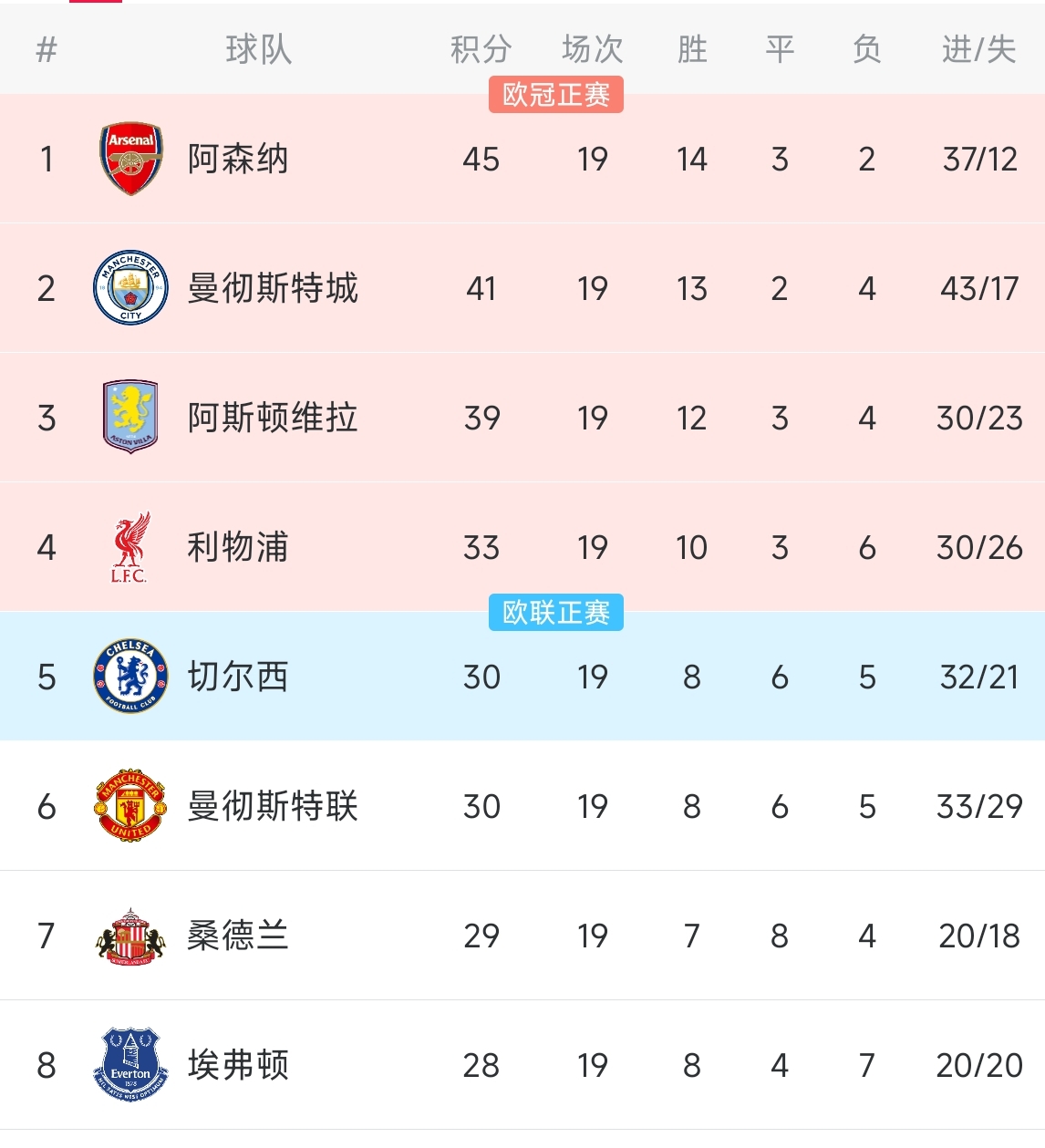Select the 胜 column header

tap(692, 49)
